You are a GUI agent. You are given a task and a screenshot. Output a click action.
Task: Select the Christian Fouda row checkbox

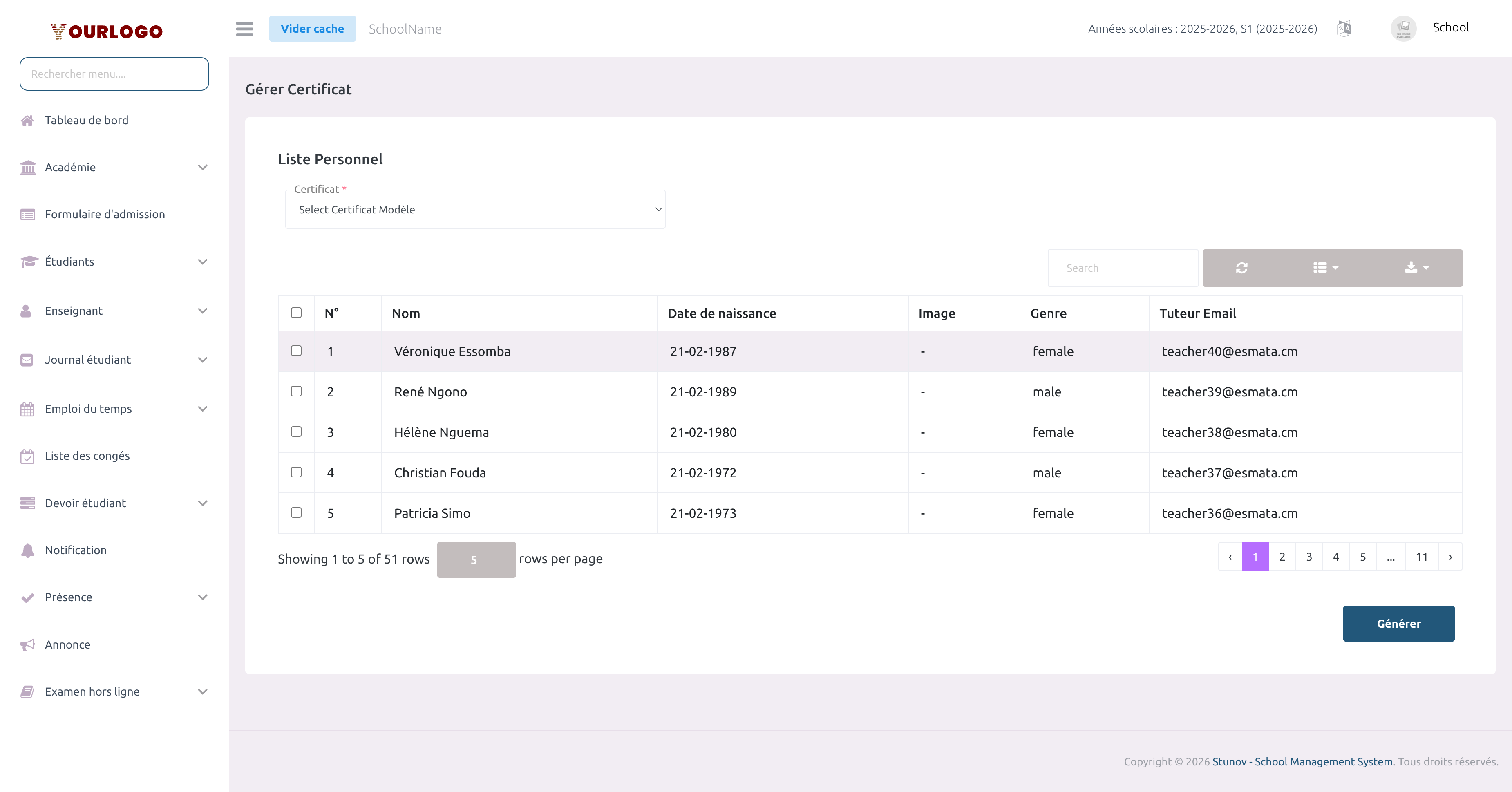(296, 472)
